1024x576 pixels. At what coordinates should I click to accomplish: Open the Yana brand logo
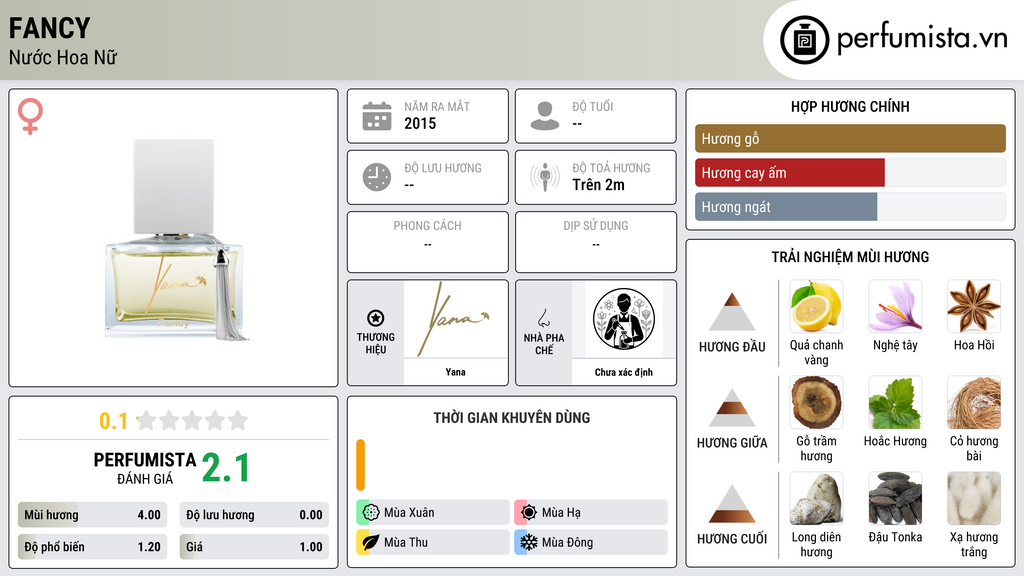[x=455, y=319]
